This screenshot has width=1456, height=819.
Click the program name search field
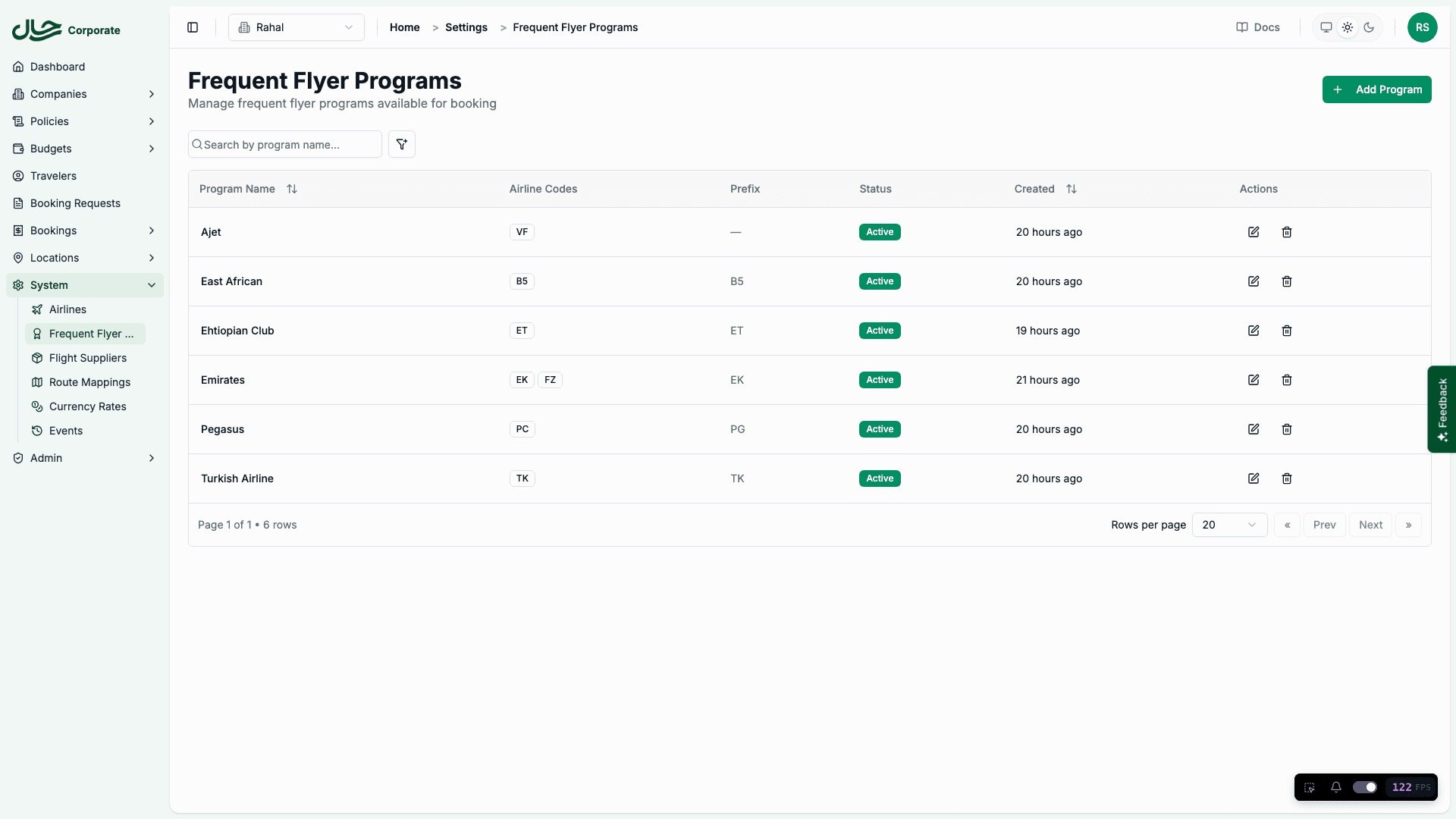click(x=284, y=144)
